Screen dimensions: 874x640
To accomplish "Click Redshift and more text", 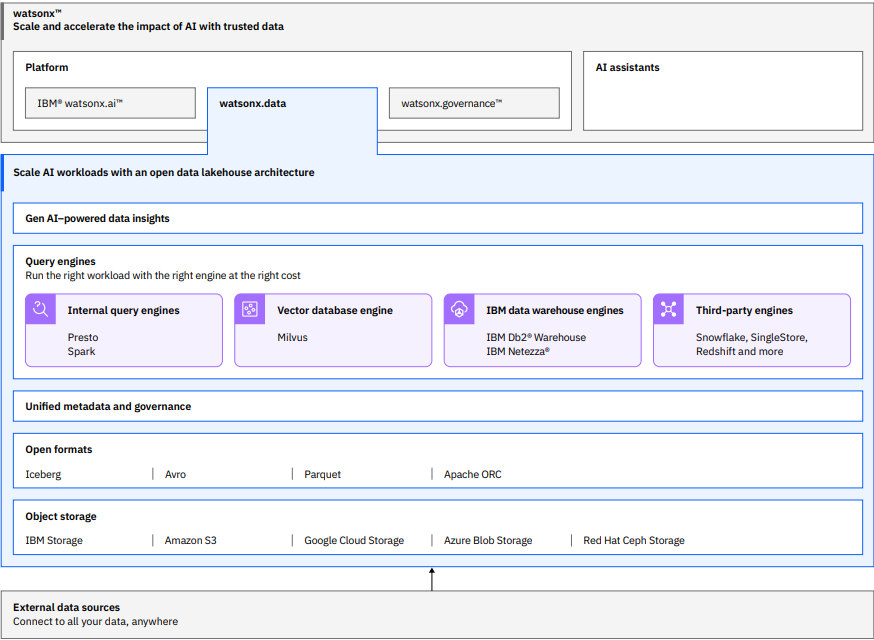I will (x=740, y=351).
